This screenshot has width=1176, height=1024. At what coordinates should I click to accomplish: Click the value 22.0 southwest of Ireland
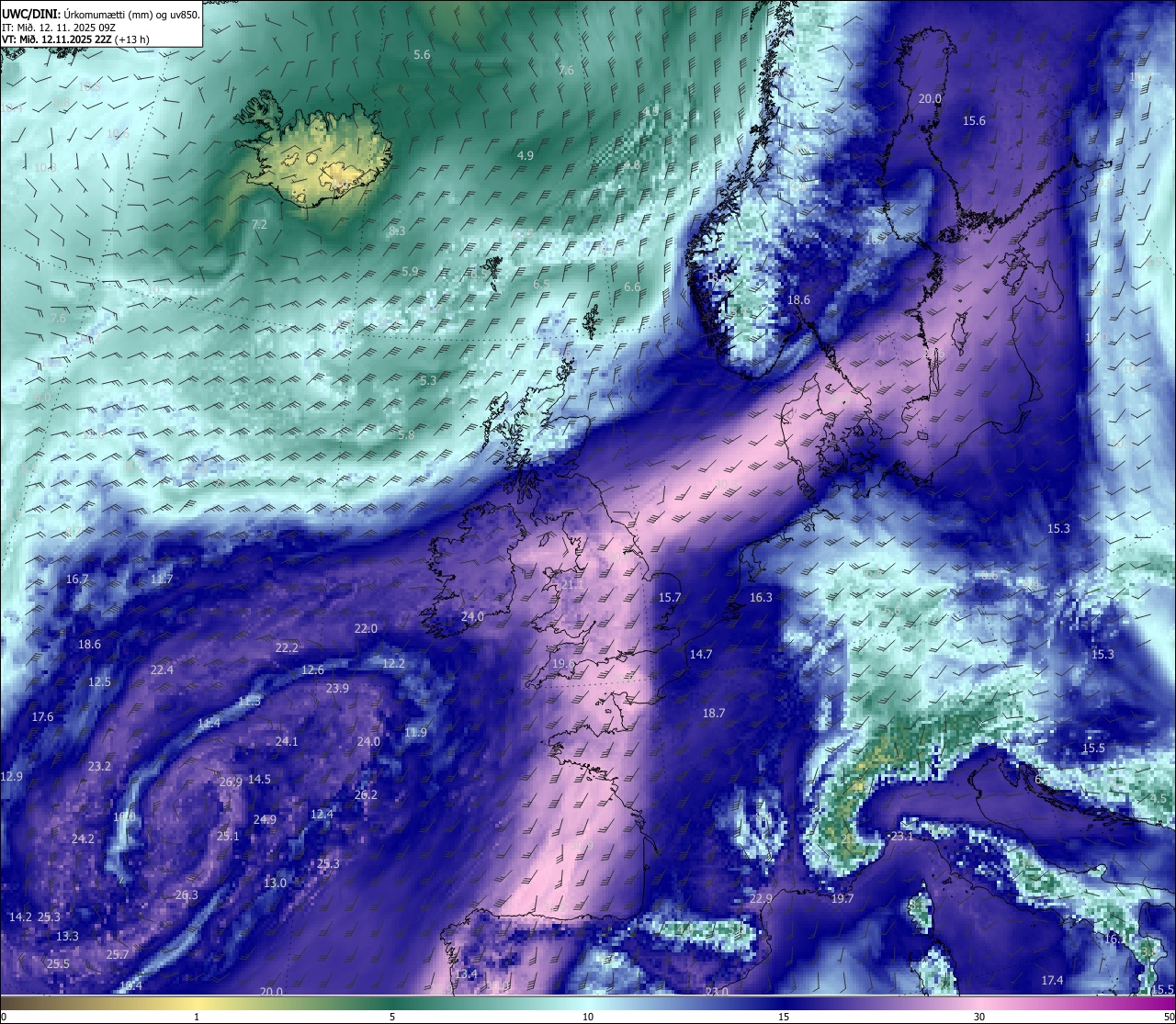tap(366, 629)
